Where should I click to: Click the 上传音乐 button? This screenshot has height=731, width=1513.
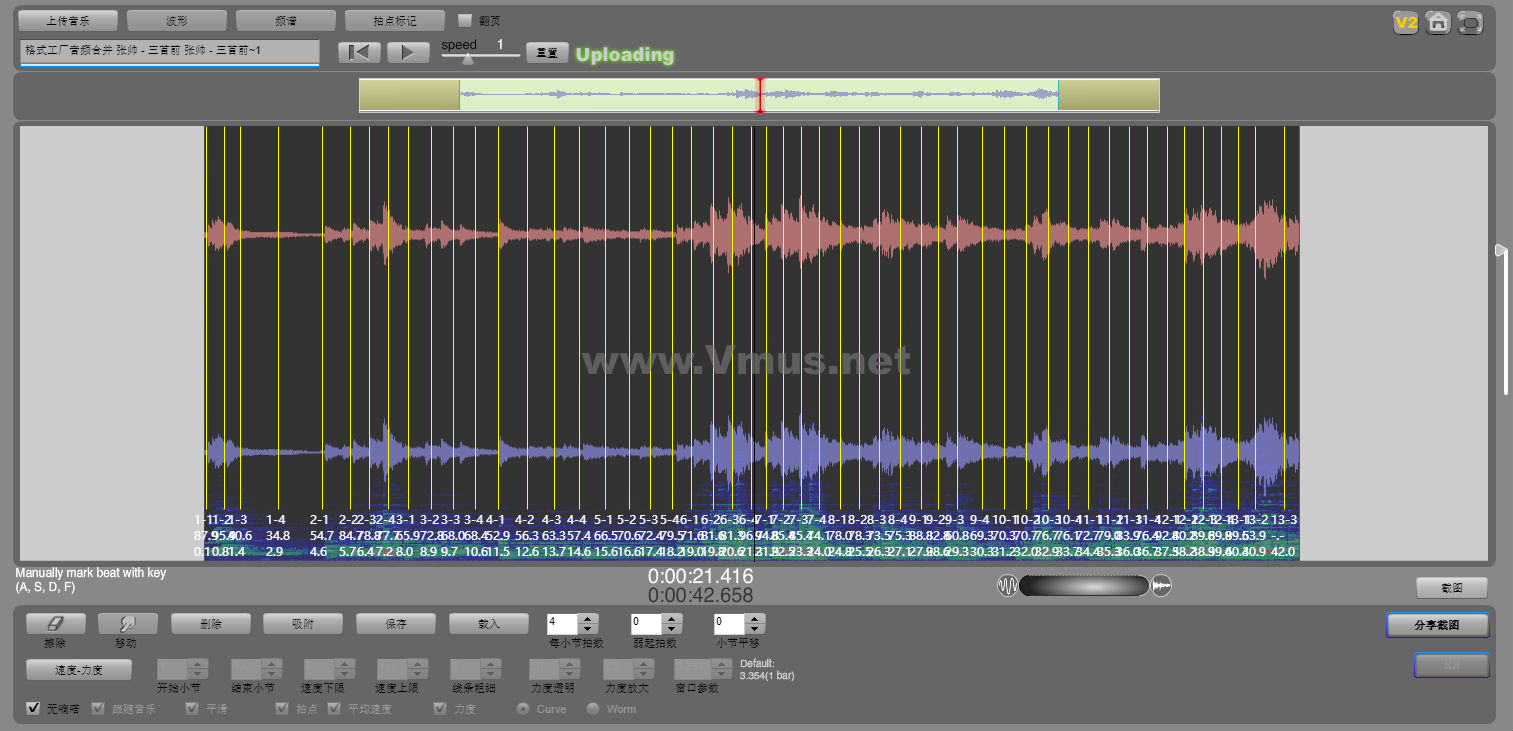(x=68, y=21)
